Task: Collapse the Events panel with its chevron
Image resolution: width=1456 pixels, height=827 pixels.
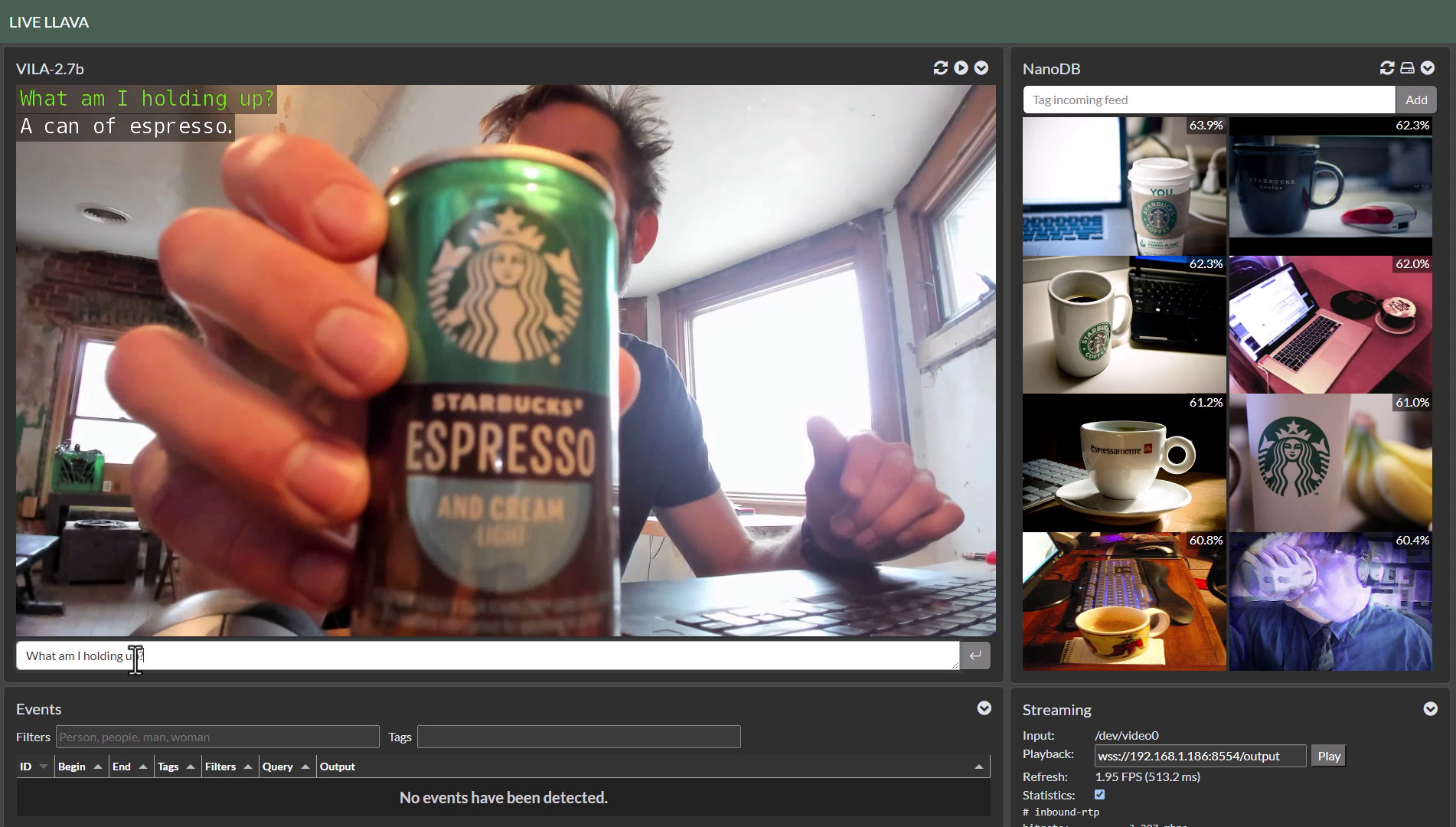Action: tap(984, 708)
